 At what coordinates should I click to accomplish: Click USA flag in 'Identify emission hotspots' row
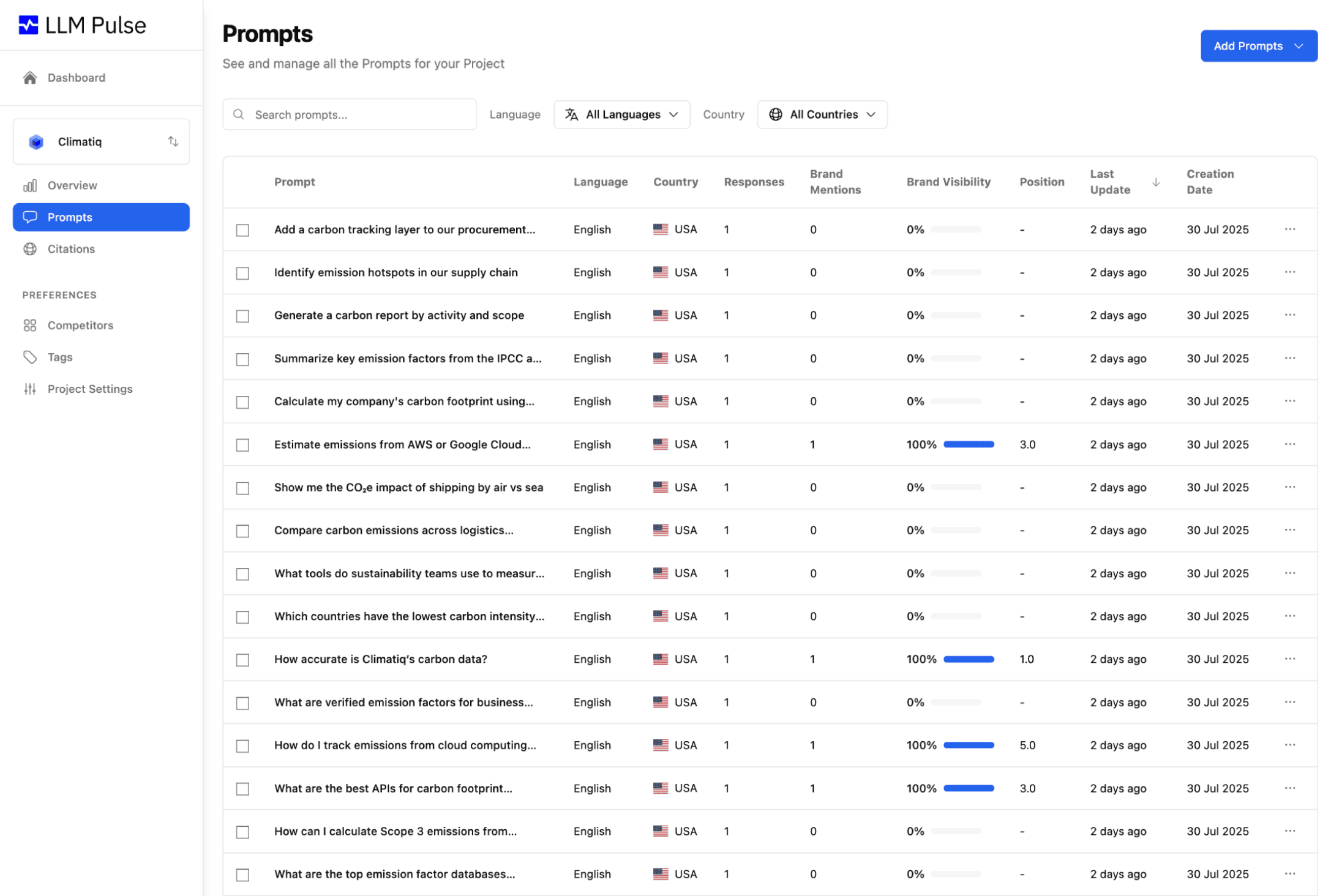661,272
